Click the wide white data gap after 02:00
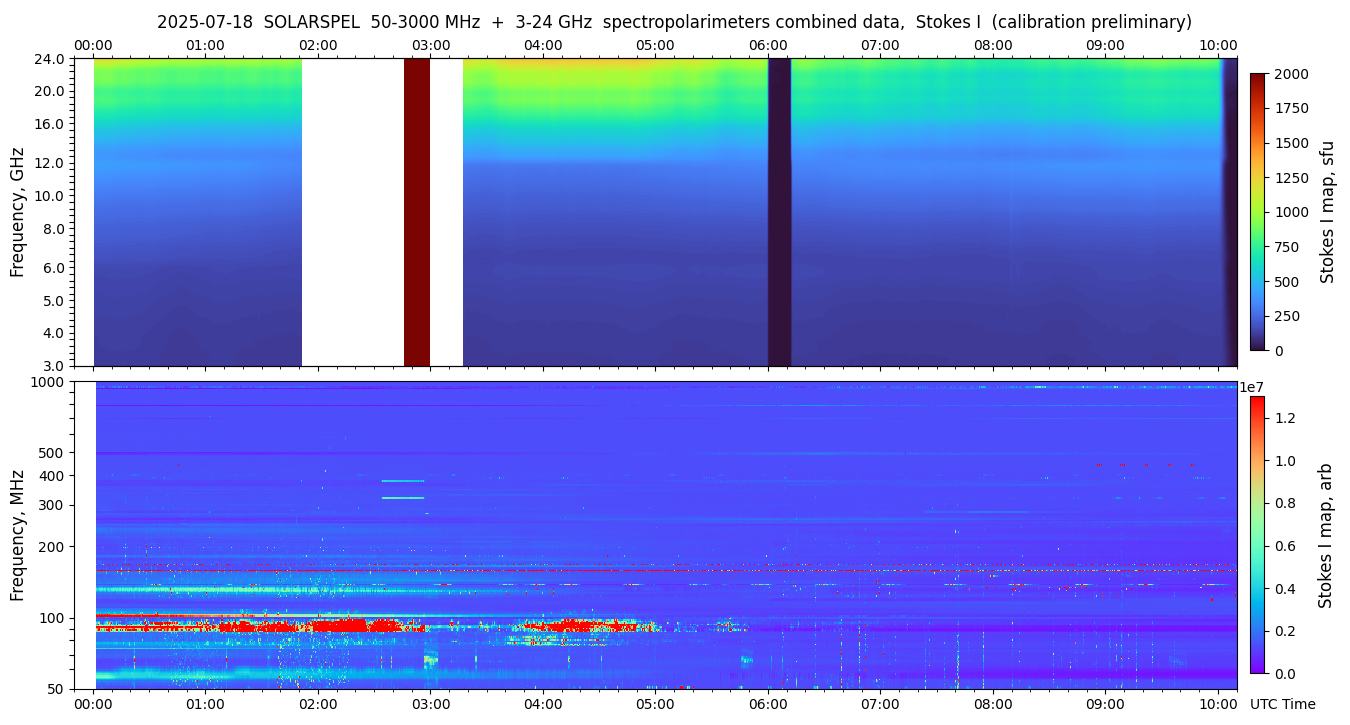The width and height of the screenshot is (1350, 725). [352, 212]
